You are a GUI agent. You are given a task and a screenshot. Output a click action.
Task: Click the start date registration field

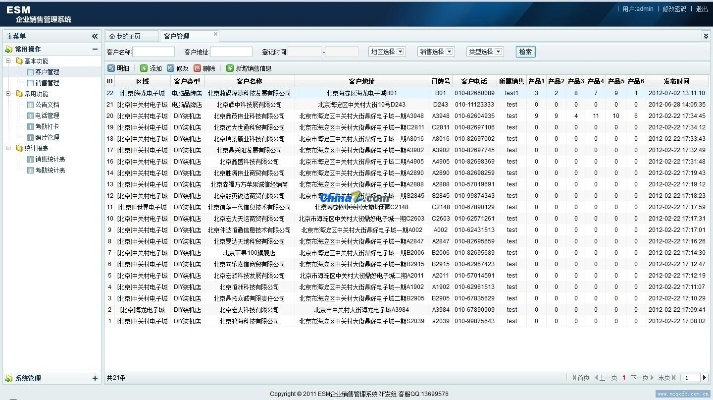pyautogui.click(x=305, y=52)
